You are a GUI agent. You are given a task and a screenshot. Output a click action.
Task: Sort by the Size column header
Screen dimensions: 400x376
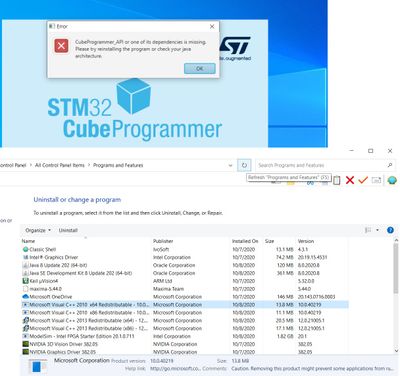coord(270,241)
